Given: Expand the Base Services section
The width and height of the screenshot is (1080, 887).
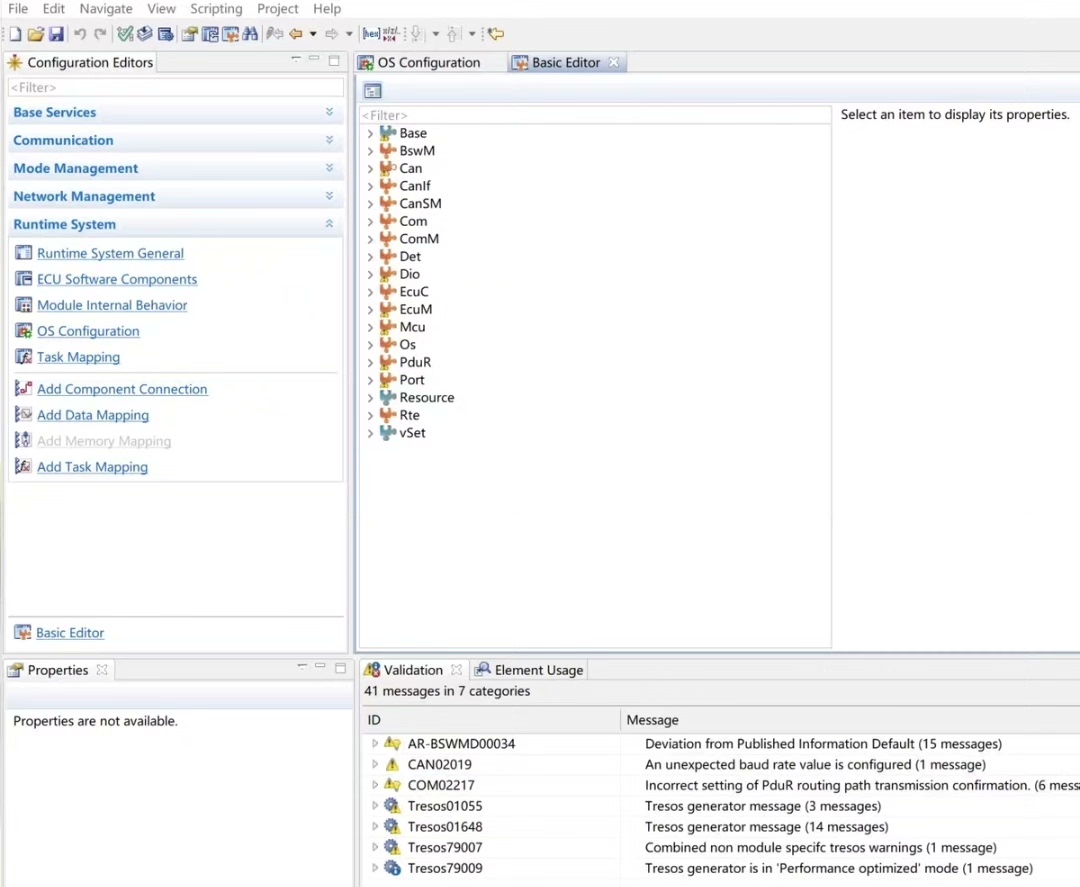Looking at the screenshot, I should pyautogui.click(x=329, y=112).
